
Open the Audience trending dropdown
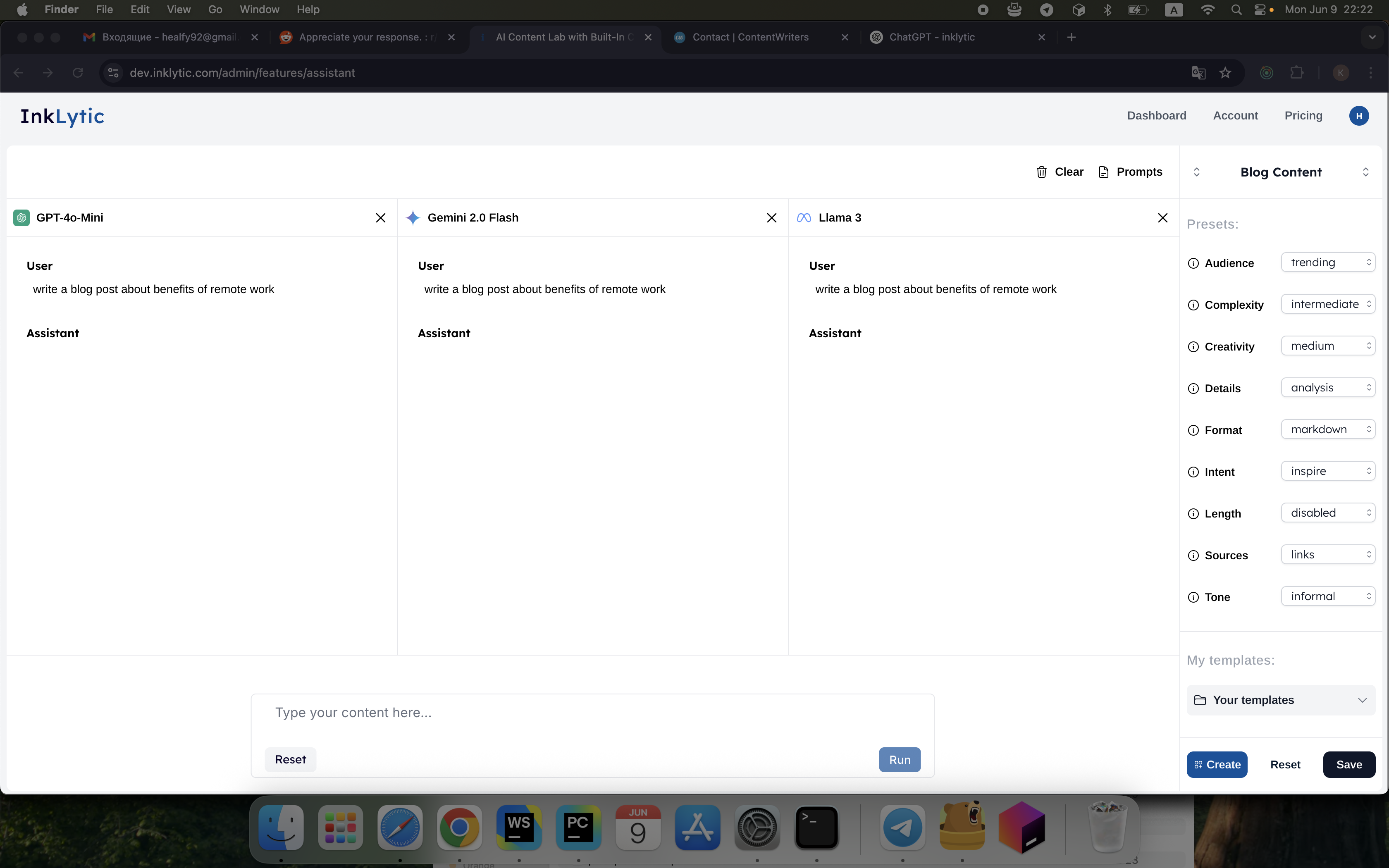pyautogui.click(x=1327, y=262)
